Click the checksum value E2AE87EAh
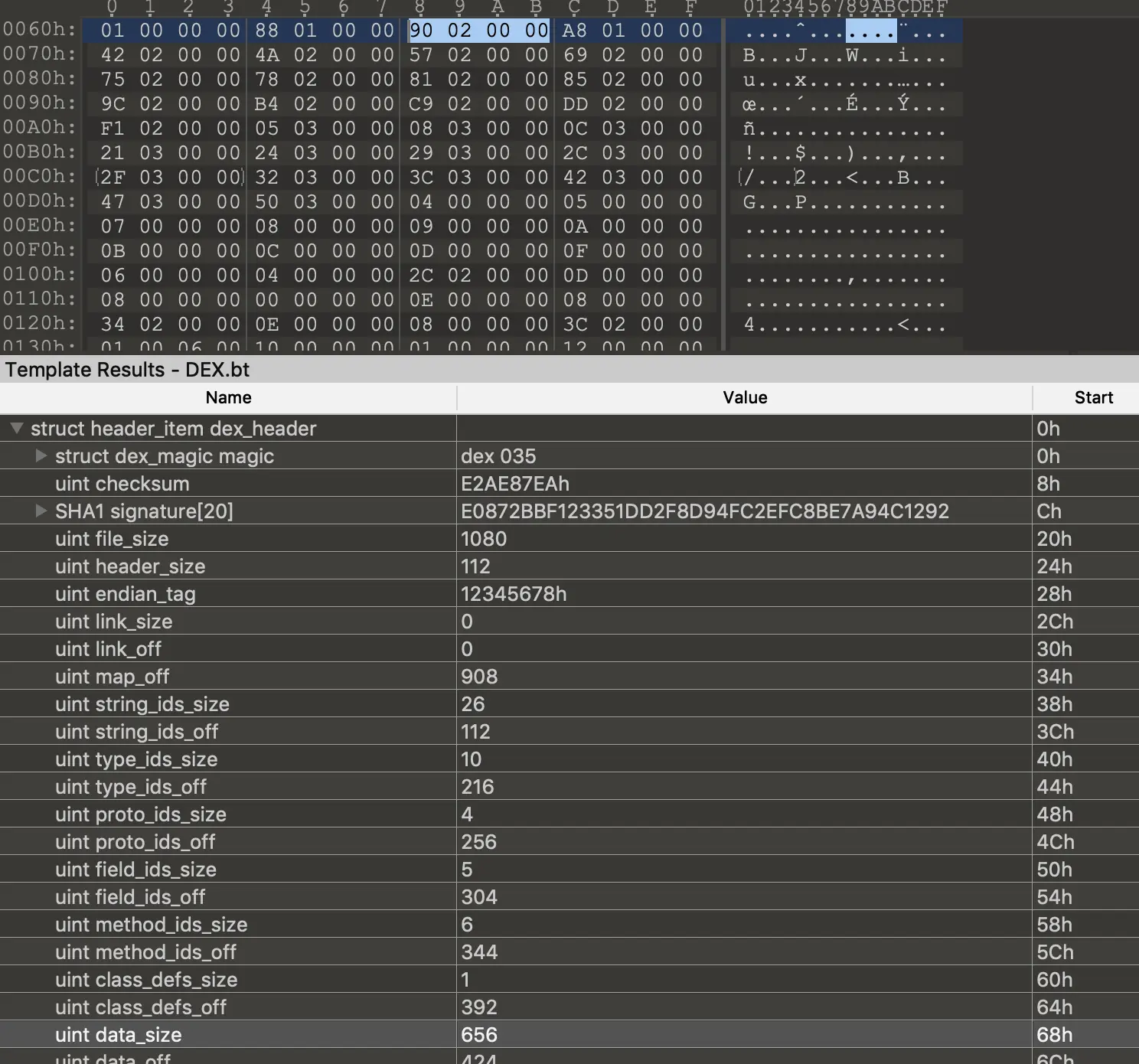Image resolution: width=1139 pixels, height=1064 pixels. point(515,484)
